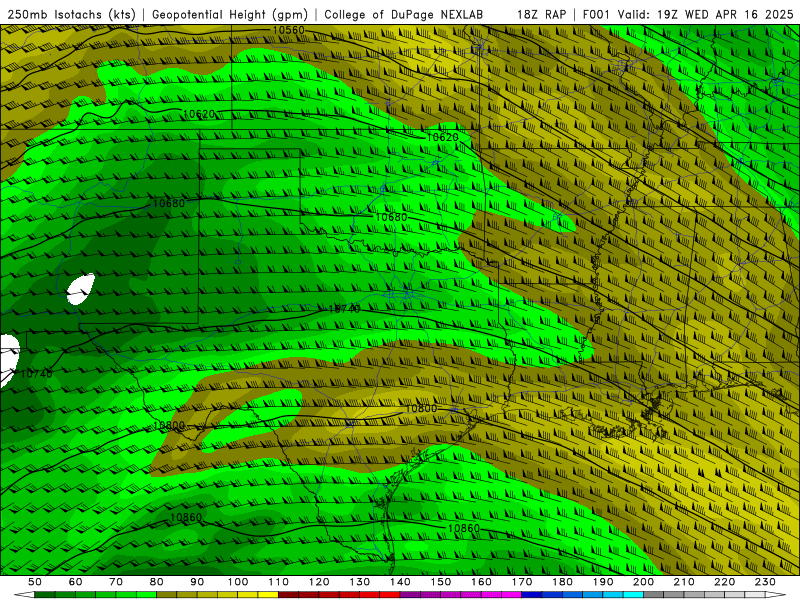800x600 pixels.
Task: Click the colorbar value 50
Action: pos(35,582)
